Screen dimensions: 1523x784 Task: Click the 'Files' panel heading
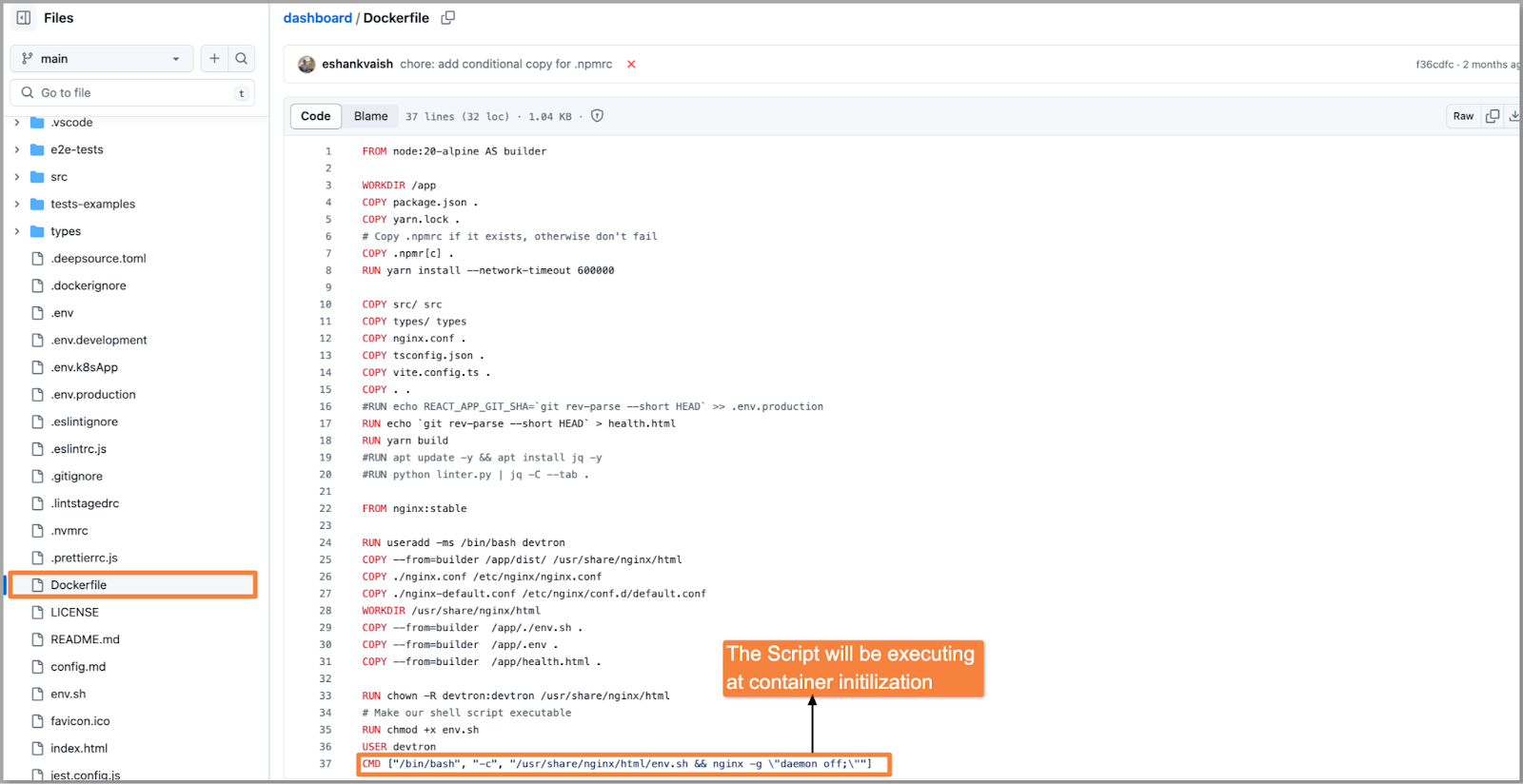pos(58,18)
